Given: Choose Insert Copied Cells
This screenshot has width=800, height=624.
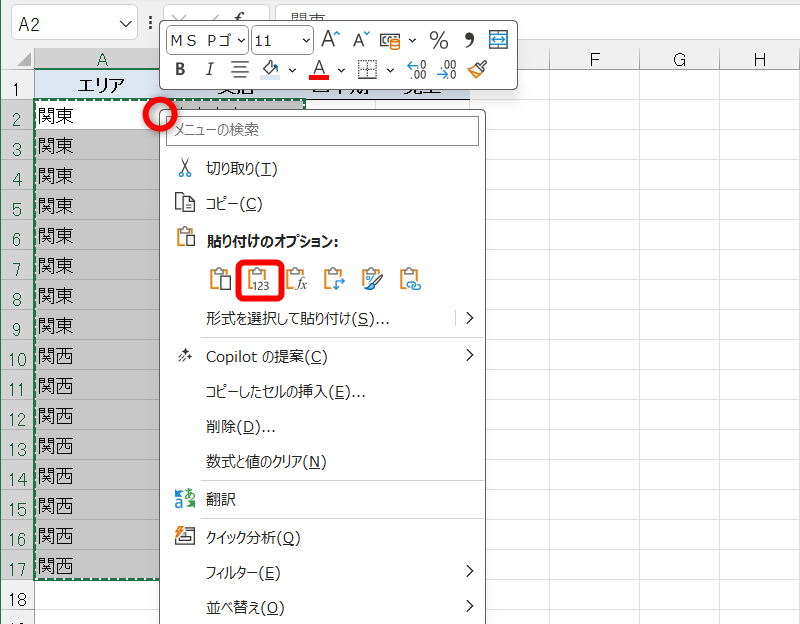Looking at the screenshot, I should 322,392.
